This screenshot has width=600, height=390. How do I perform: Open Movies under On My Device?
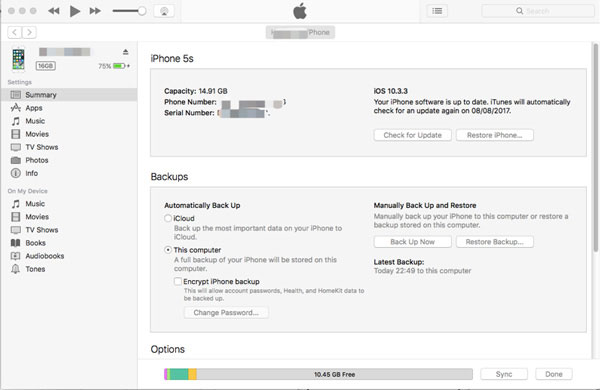click(x=69, y=217)
